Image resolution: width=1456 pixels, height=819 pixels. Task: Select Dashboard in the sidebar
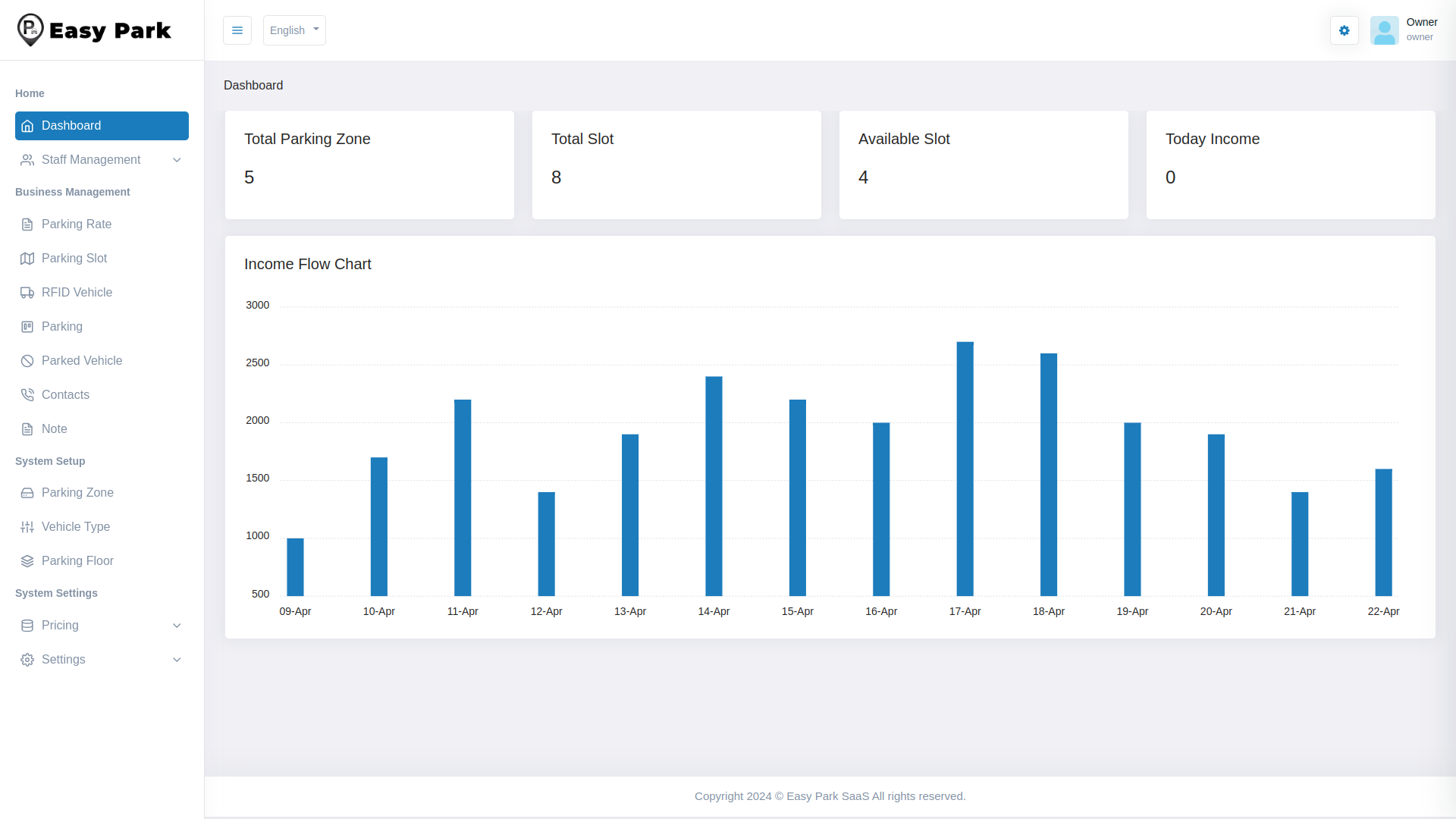(x=102, y=126)
